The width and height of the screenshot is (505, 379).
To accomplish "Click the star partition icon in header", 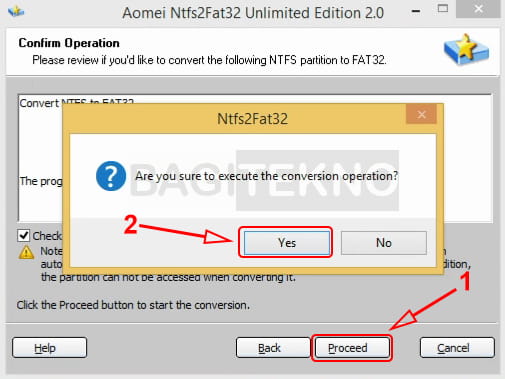I will (x=466, y=49).
